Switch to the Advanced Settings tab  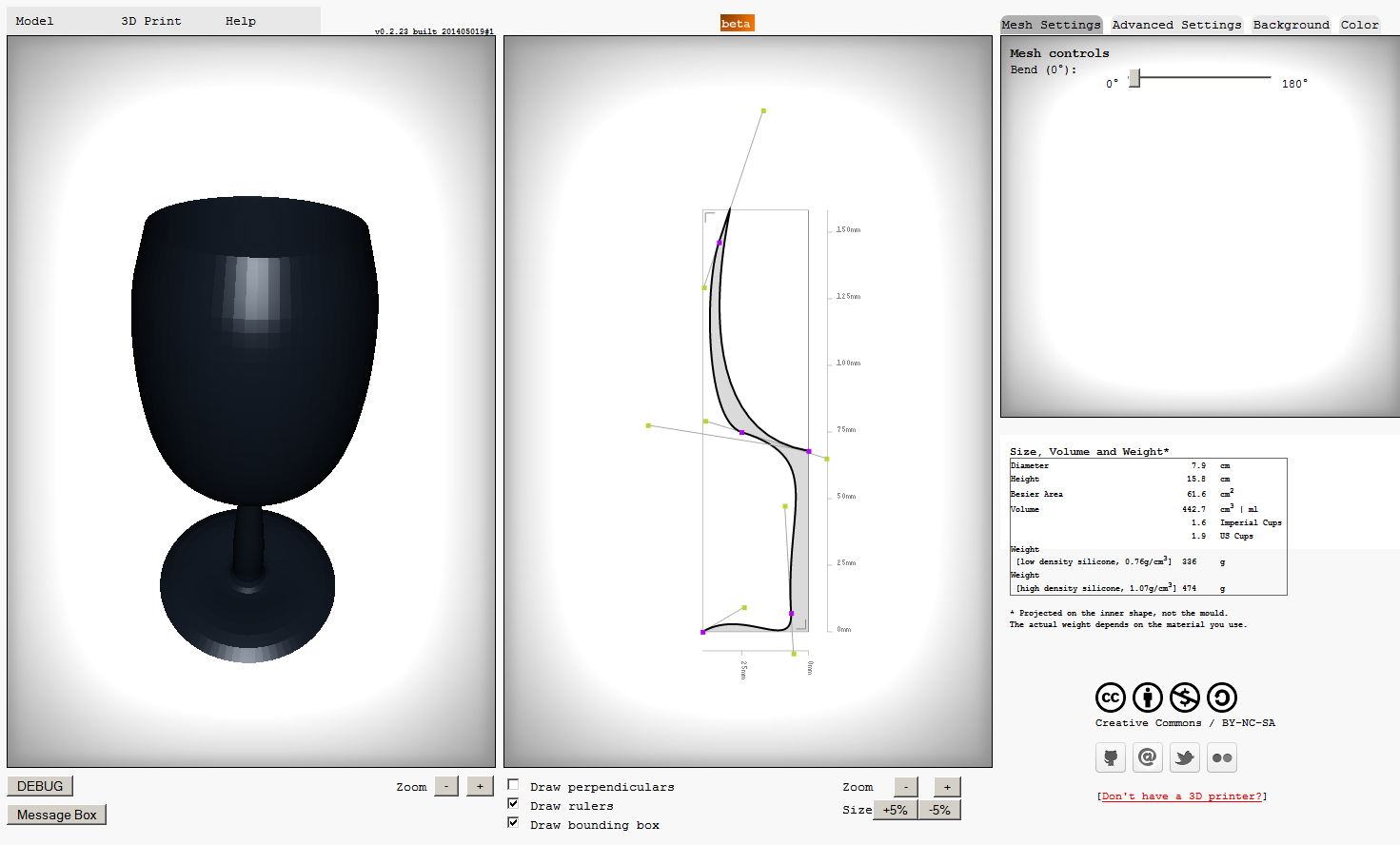pos(1176,25)
